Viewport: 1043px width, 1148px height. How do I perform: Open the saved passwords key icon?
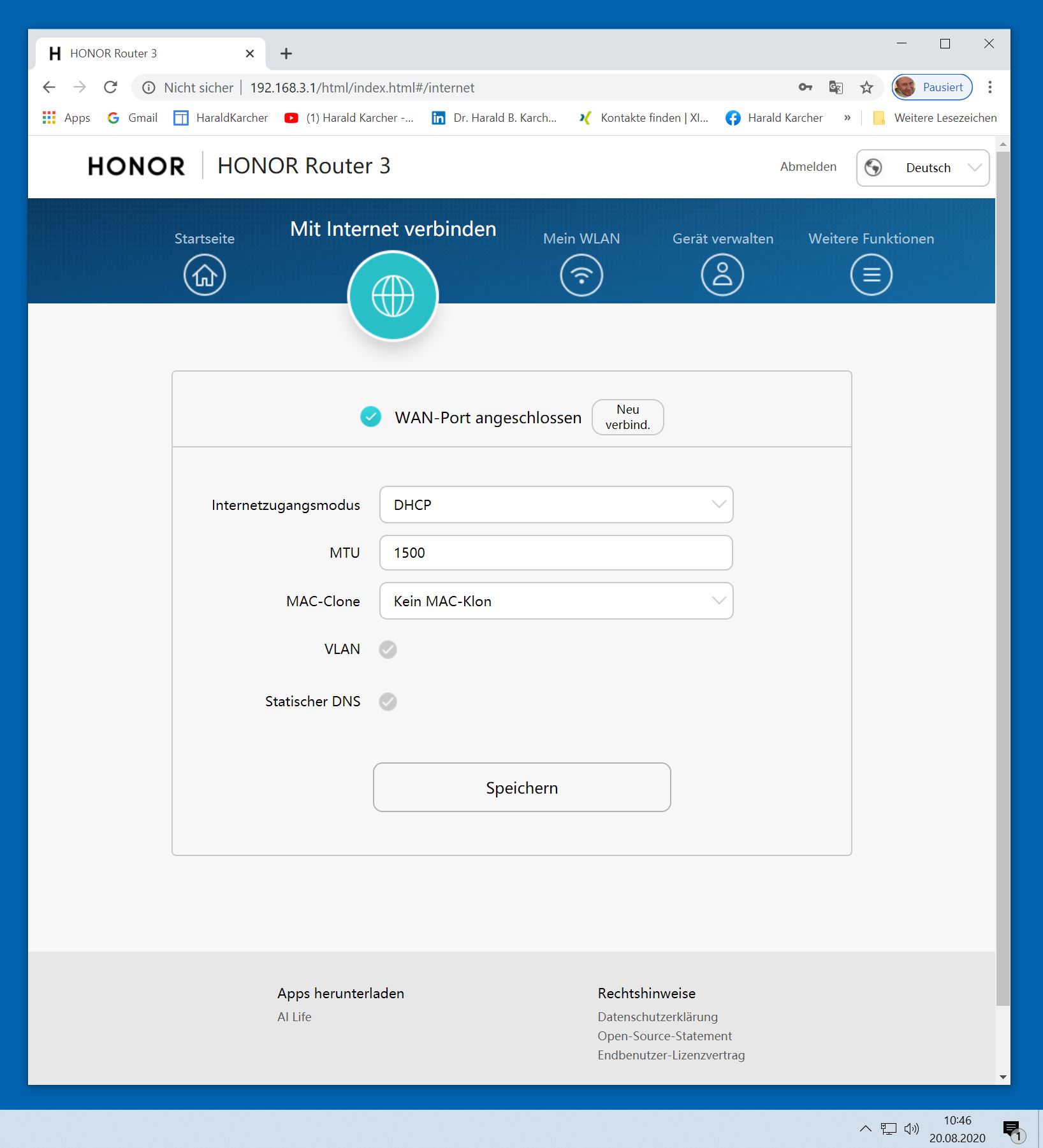805,87
